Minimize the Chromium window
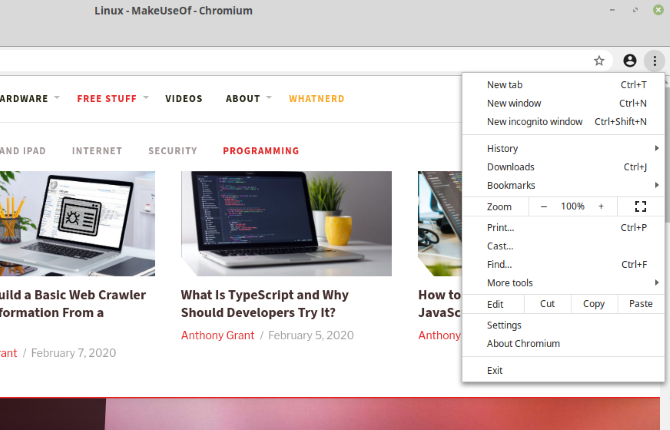 click(x=612, y=10)
